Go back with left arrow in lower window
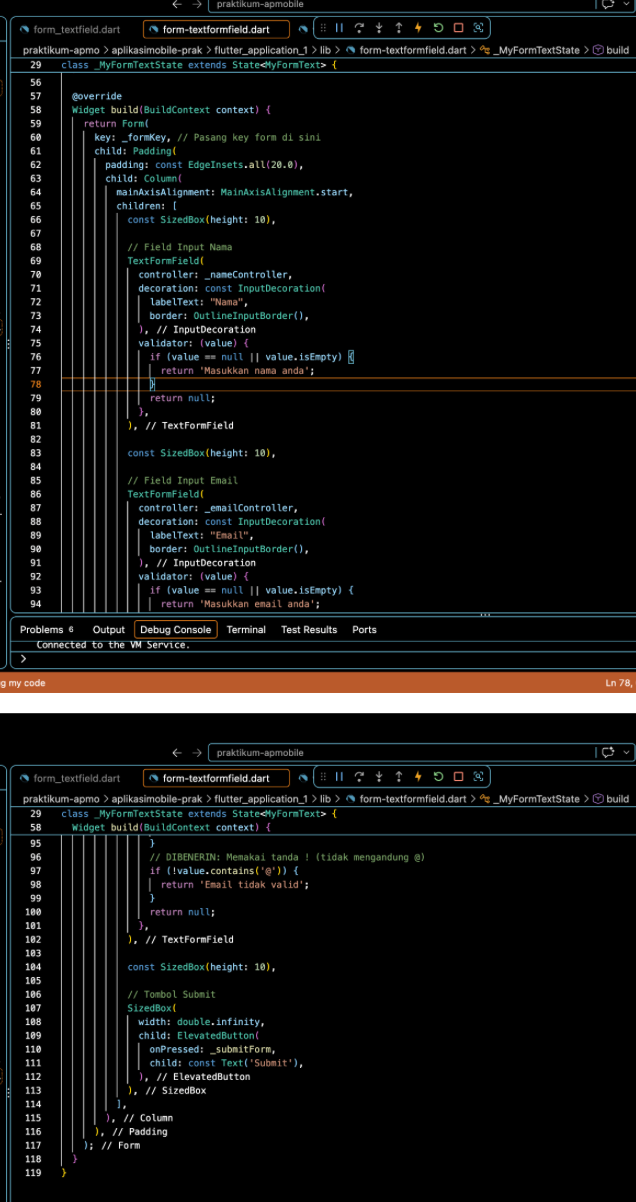 pyautogui.click(x=178, y=752)
